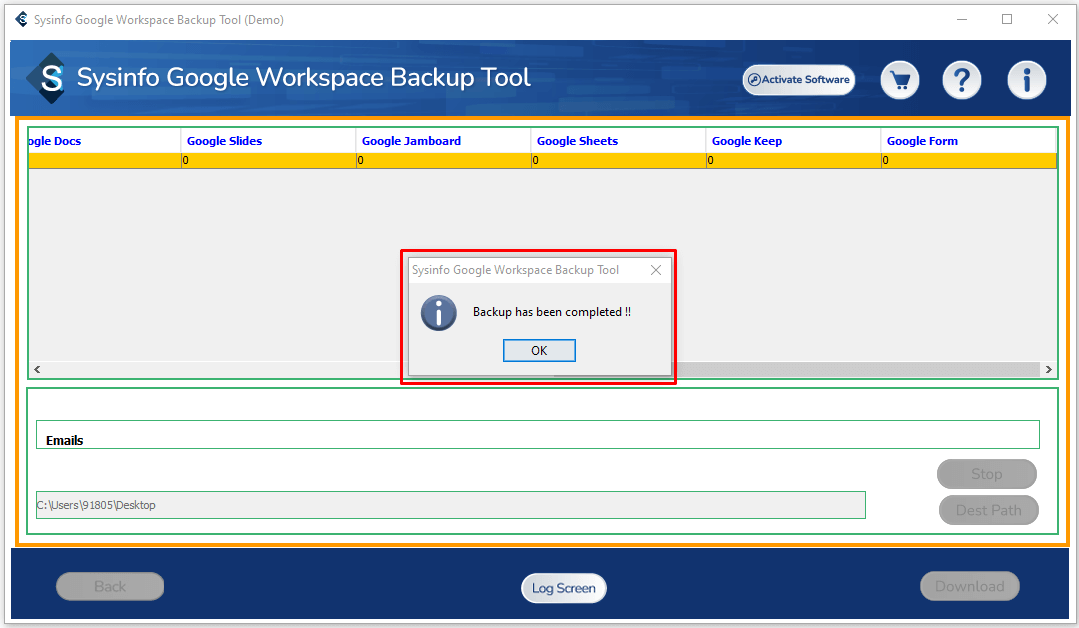Select the 0 cell under Google Slides
This screenshot has height=628, width=1079.
coord(268,160)
